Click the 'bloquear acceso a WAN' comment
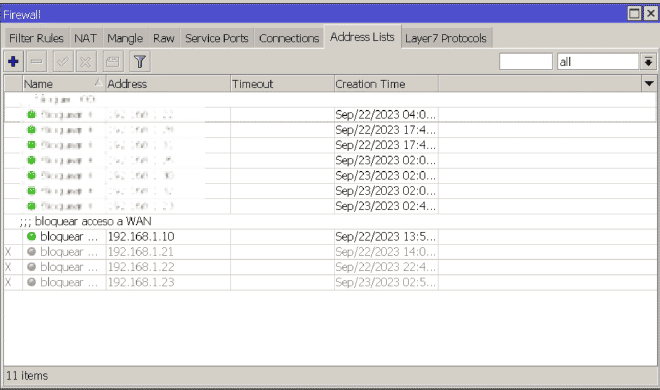 tap(85, 221)
